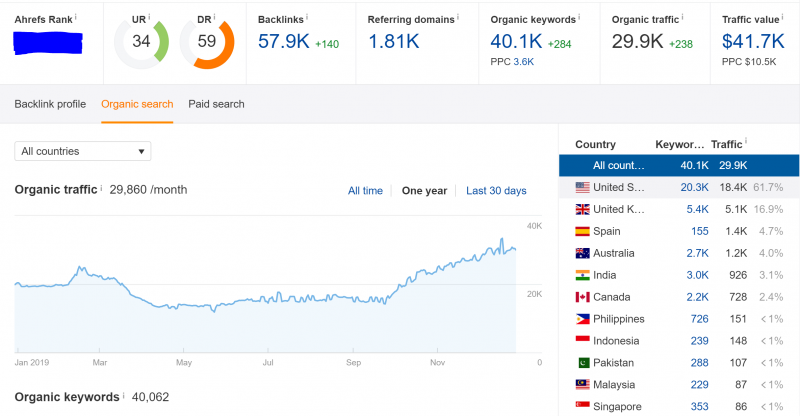This screenshot has width=800, height=416.
Task: Click info icon next to DR
Action: tap(214, 17)
